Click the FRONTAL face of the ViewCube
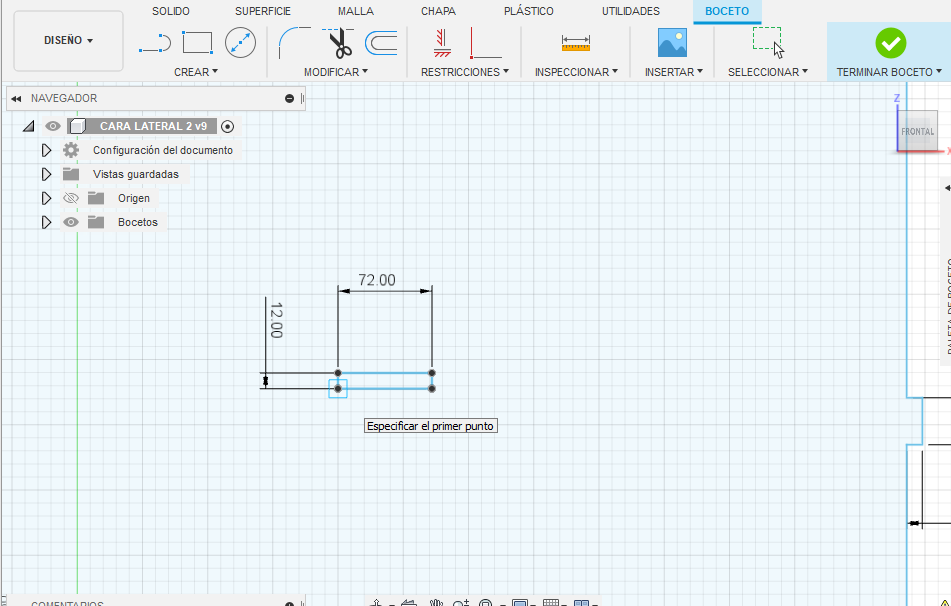Viewport: 951px width, 606px height. coord(917,131)
